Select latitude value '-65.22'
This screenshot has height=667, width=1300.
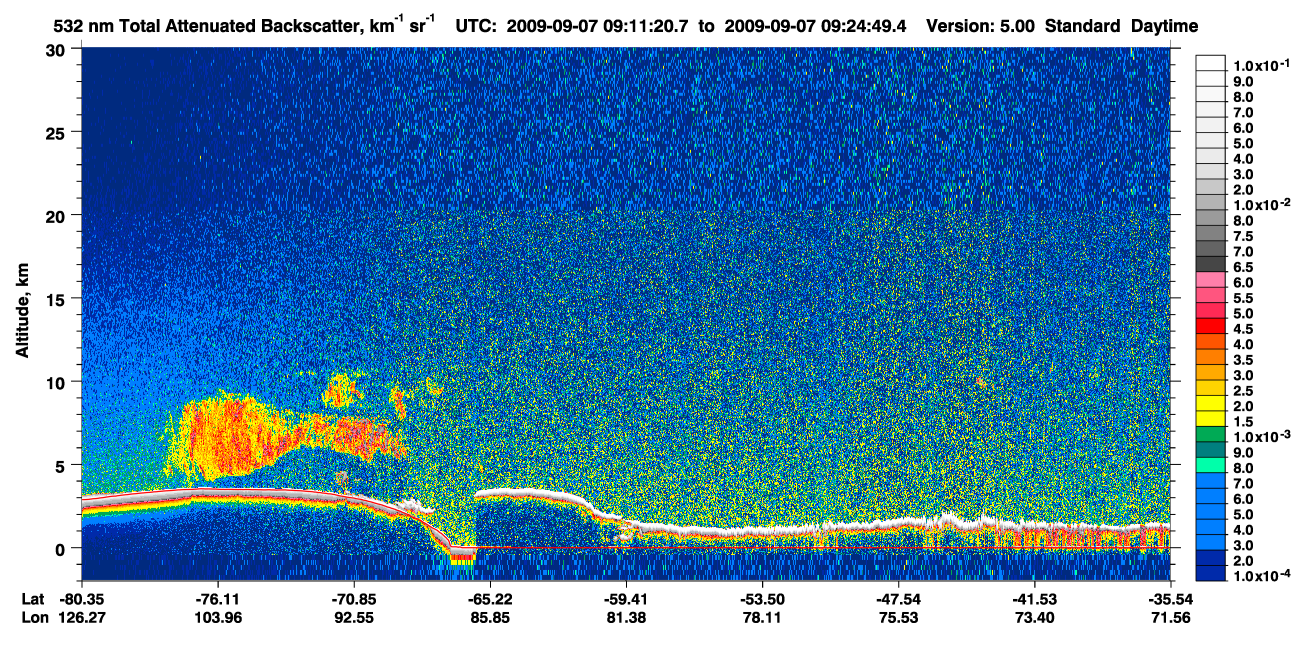click(x=490, y=598)
